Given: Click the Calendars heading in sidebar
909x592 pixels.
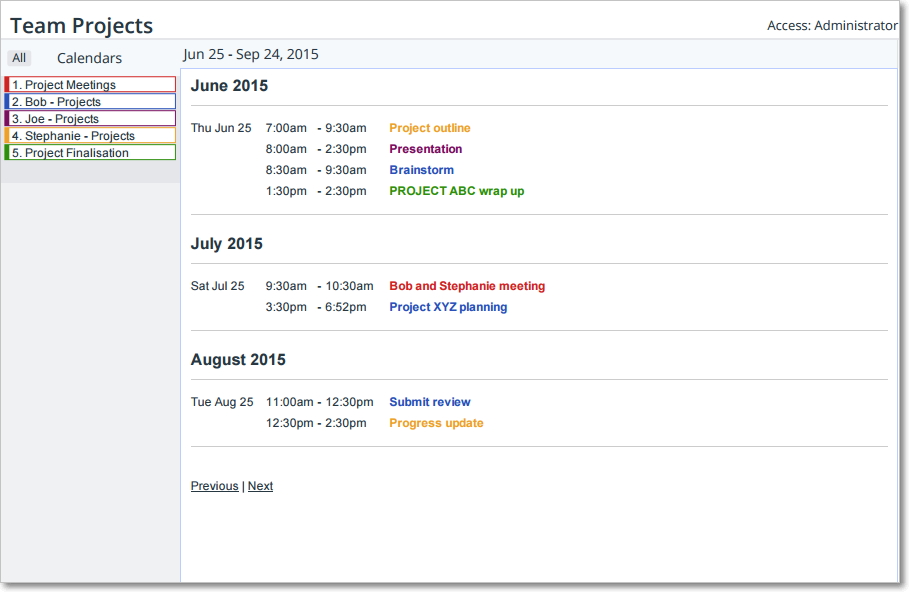Looking at the screenshot, I should pyautogui.click(x=89, y=58).
